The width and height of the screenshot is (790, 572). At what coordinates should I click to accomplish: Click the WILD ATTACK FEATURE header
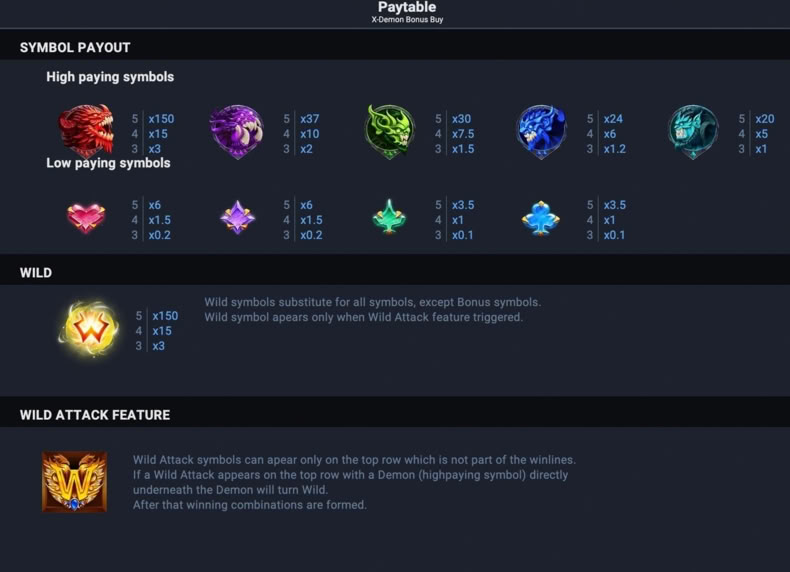point(95,415)
